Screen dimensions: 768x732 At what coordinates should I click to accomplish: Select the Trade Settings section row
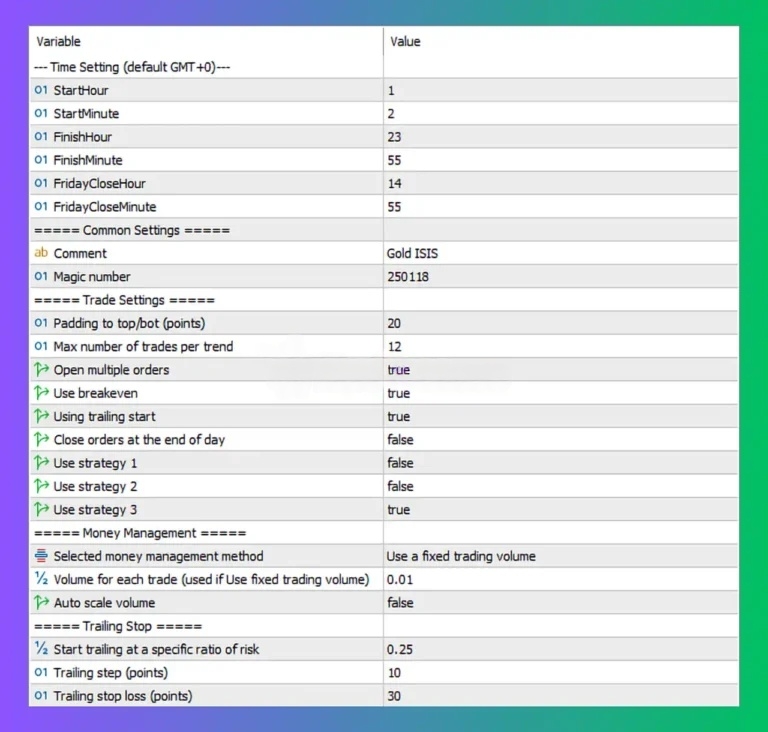(x=125, y=300)
